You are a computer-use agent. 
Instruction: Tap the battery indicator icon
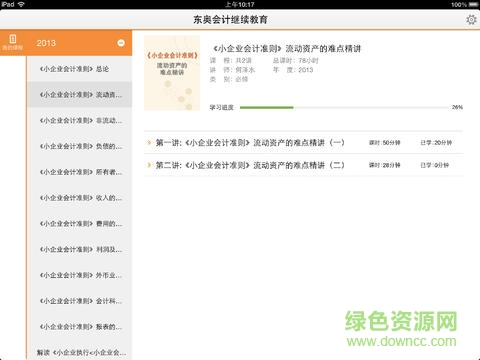(x=473, y=4)
